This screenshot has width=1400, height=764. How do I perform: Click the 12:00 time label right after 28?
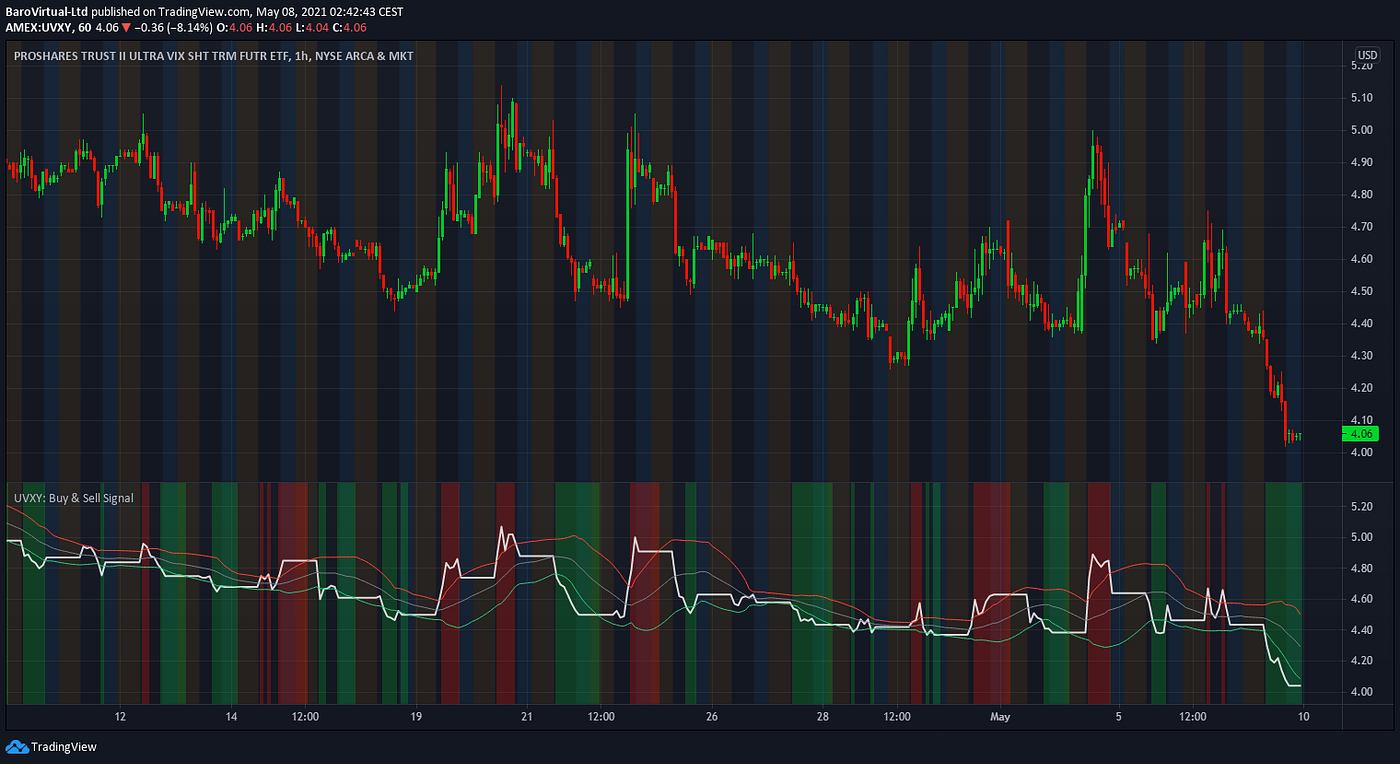[x=897, y=717]
